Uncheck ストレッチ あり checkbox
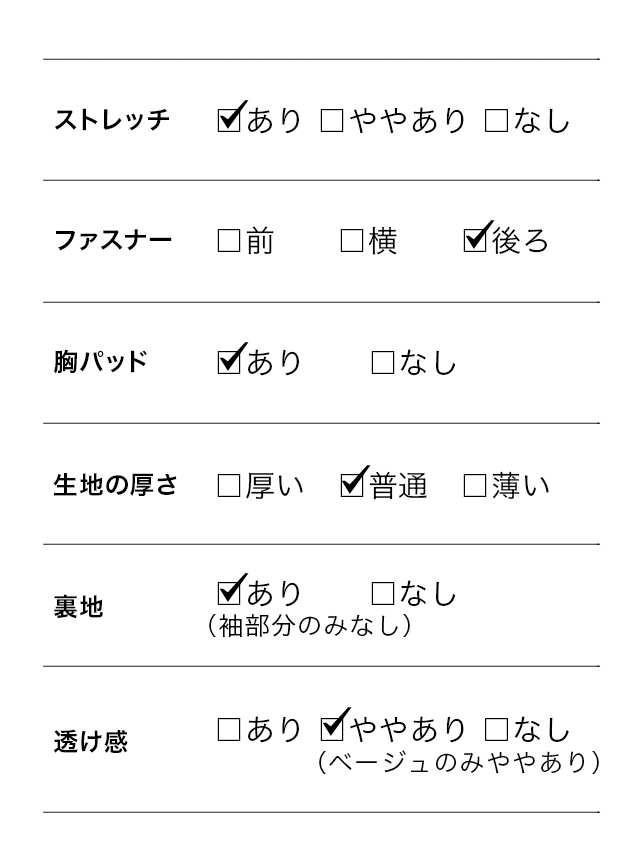The image size is (640, 854). click(x=229, y=121)
